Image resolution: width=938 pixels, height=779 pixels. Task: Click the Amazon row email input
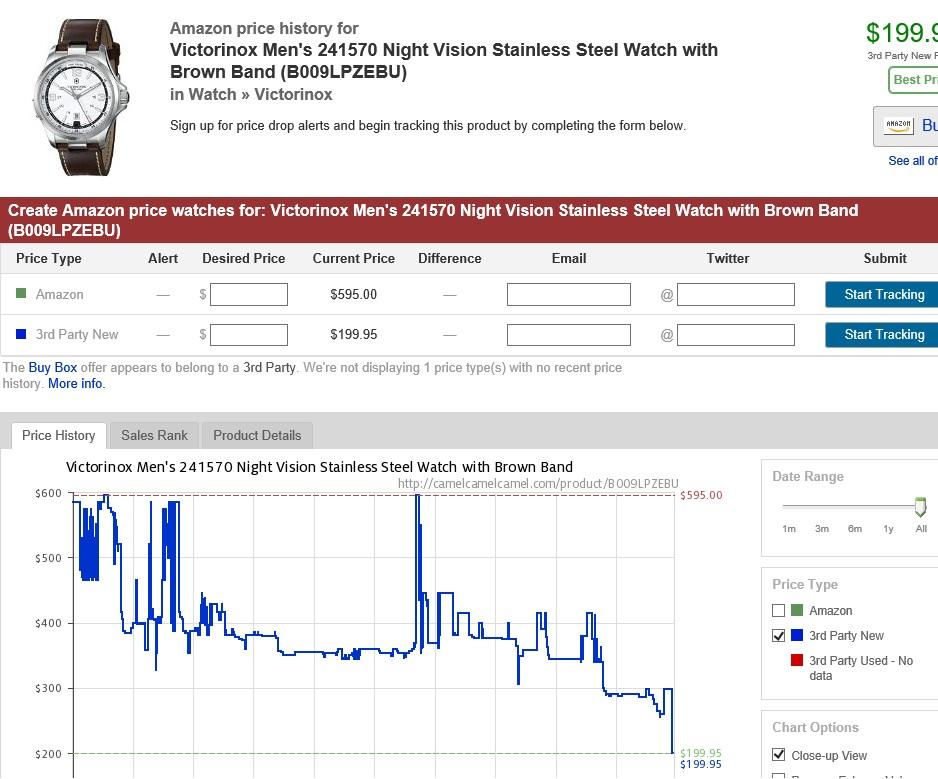coord(568,294)
